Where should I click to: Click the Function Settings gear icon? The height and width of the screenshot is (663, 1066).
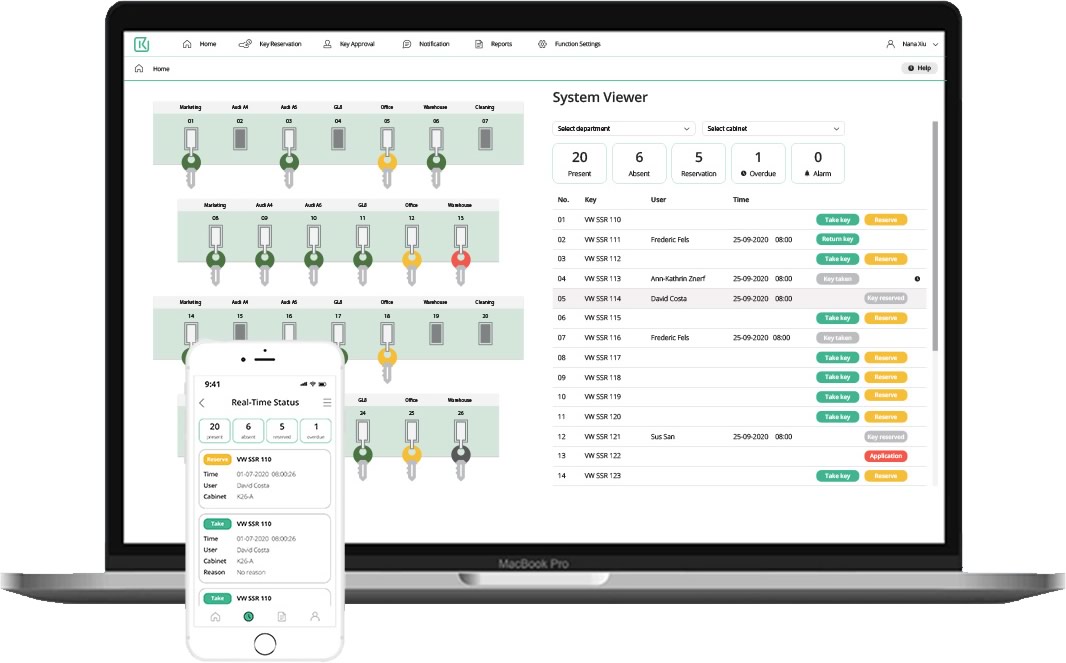(542, 44)
